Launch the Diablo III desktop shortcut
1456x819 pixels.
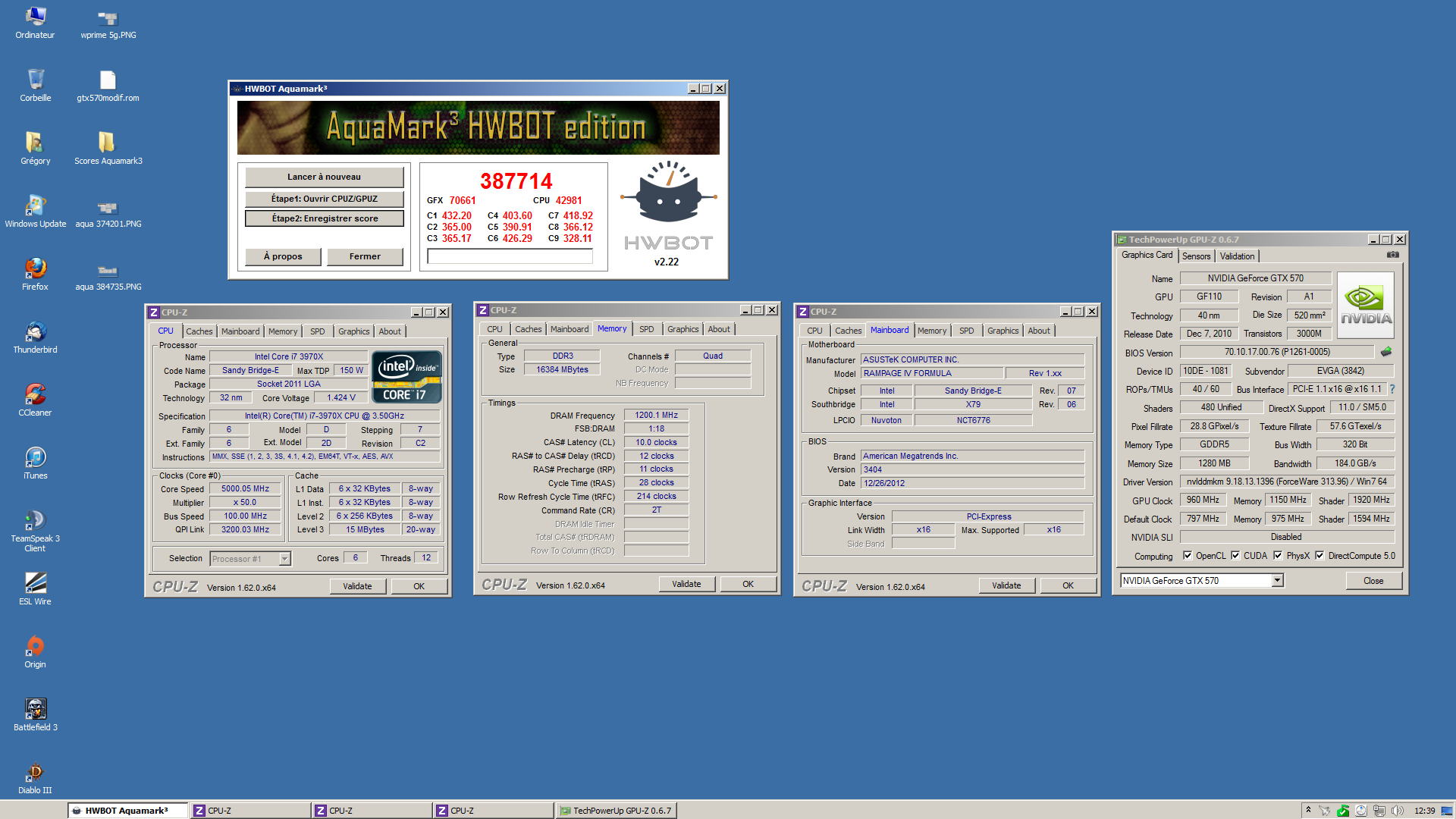click(x=35, y=778)
